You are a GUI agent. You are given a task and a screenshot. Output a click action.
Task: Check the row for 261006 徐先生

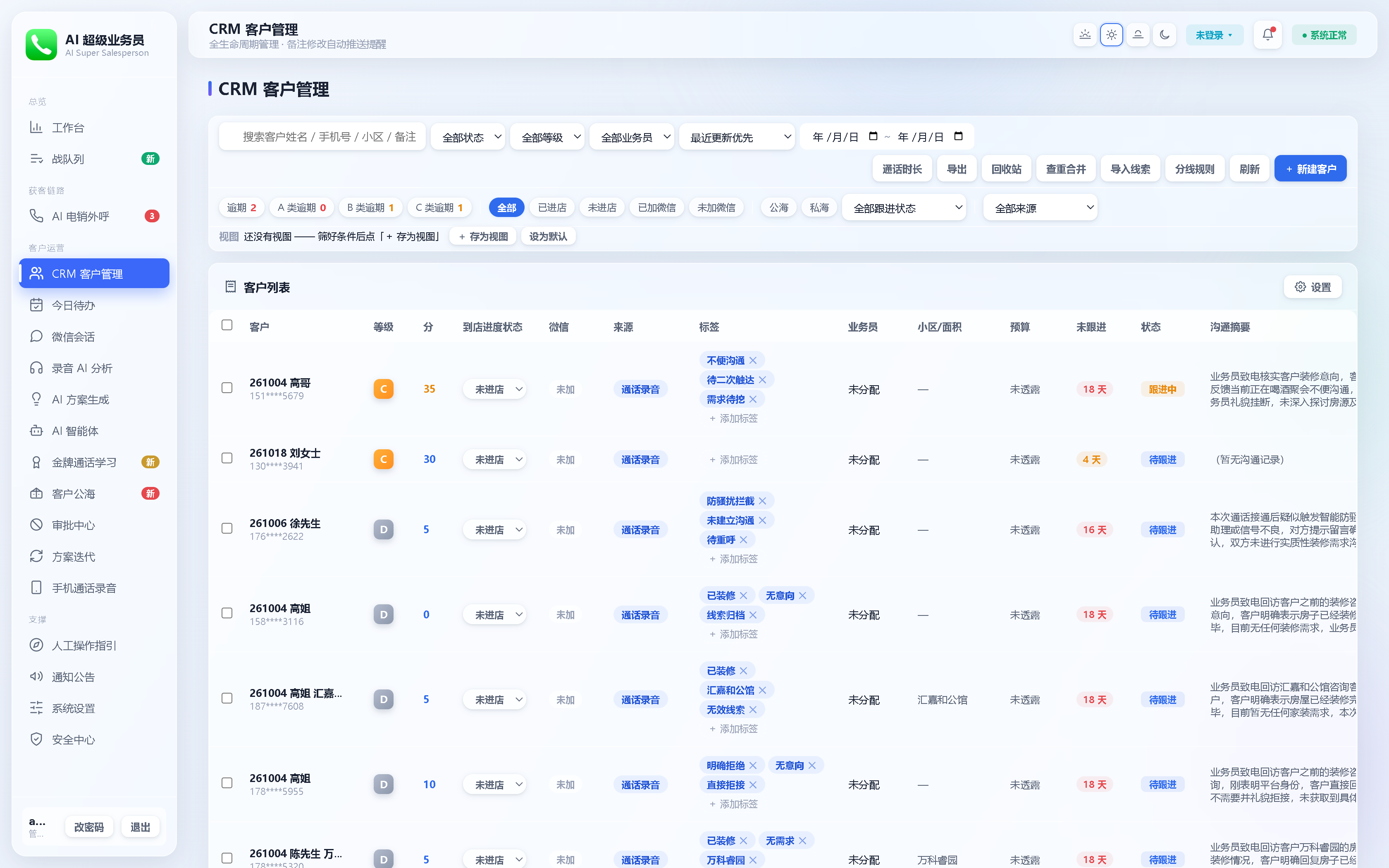point(227,529)
